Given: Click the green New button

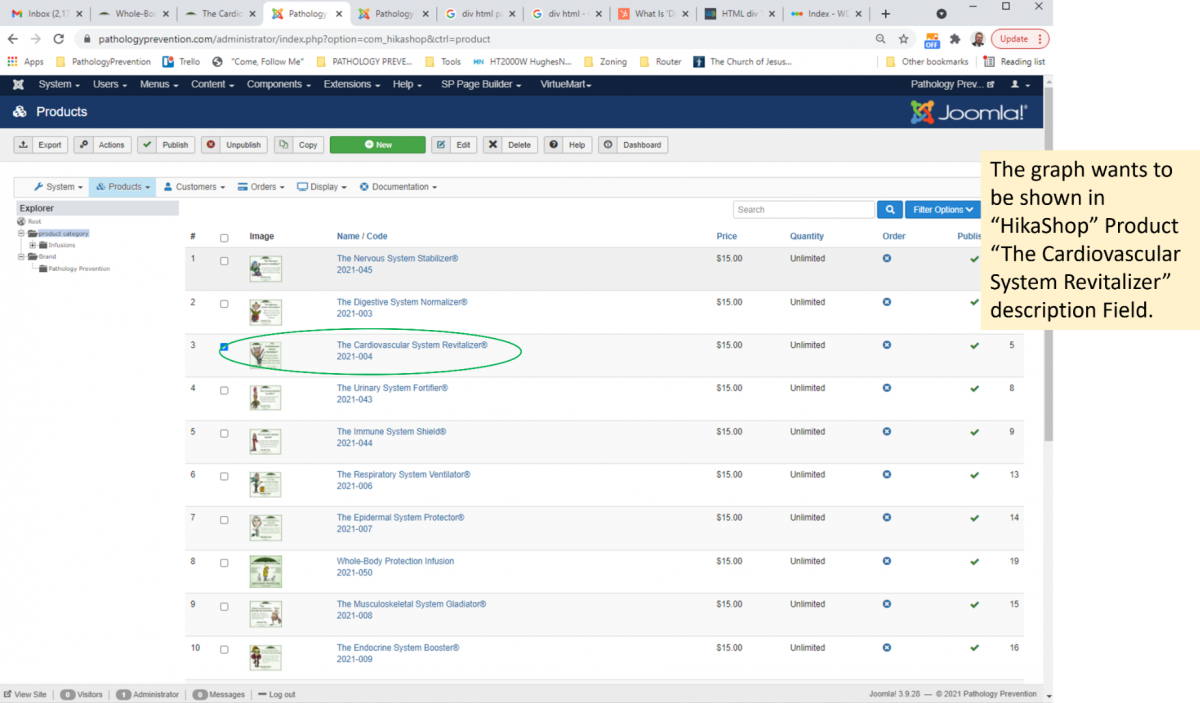Looking at the screenshot, I should 377,145.
